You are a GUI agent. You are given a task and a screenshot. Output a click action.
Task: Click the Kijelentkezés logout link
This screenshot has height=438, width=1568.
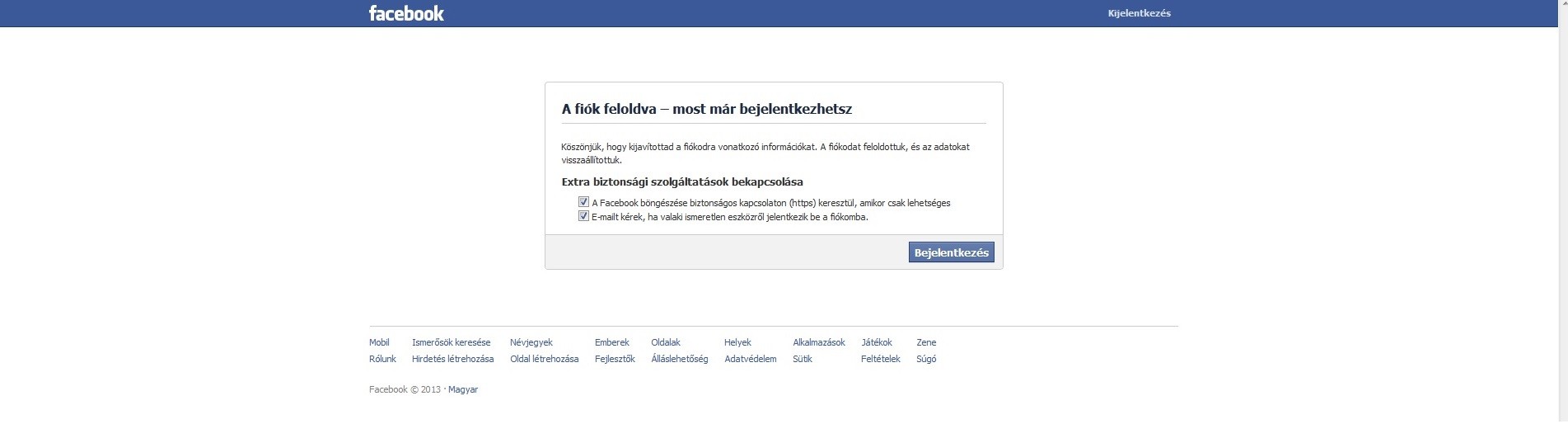(x=1139, y=13)
